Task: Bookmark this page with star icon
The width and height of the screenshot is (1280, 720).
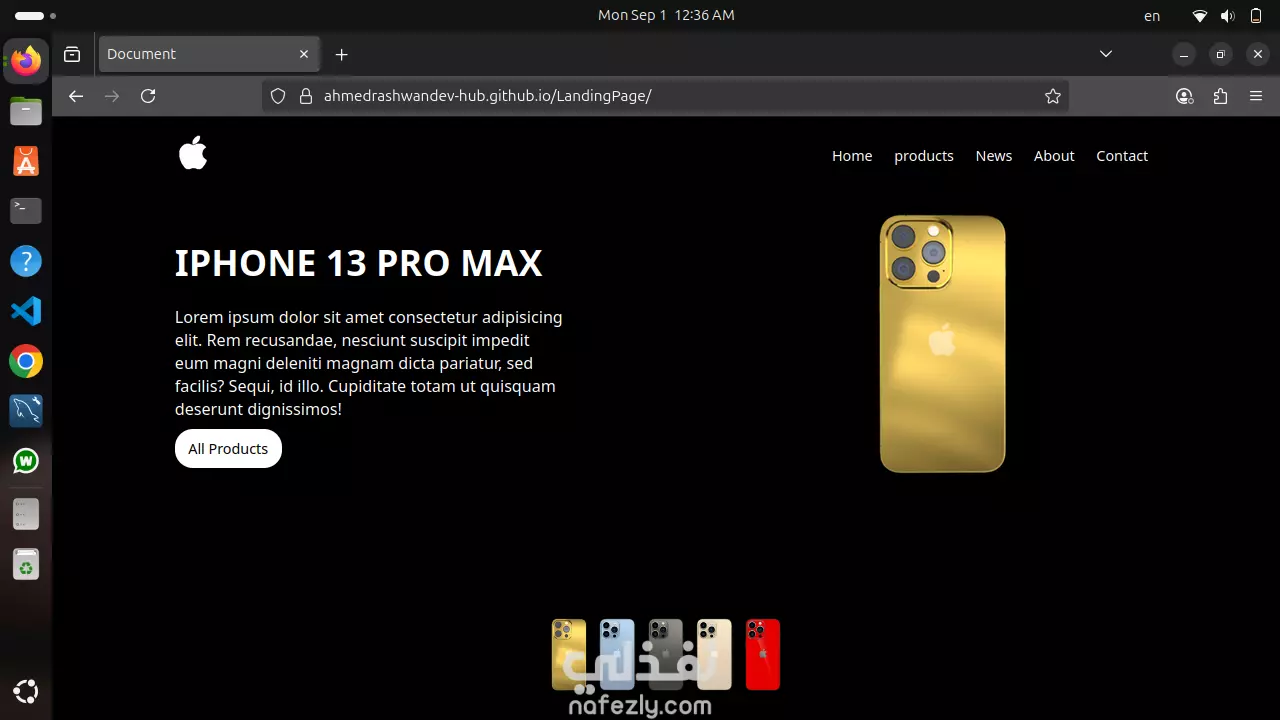Action: point(1052,96)
